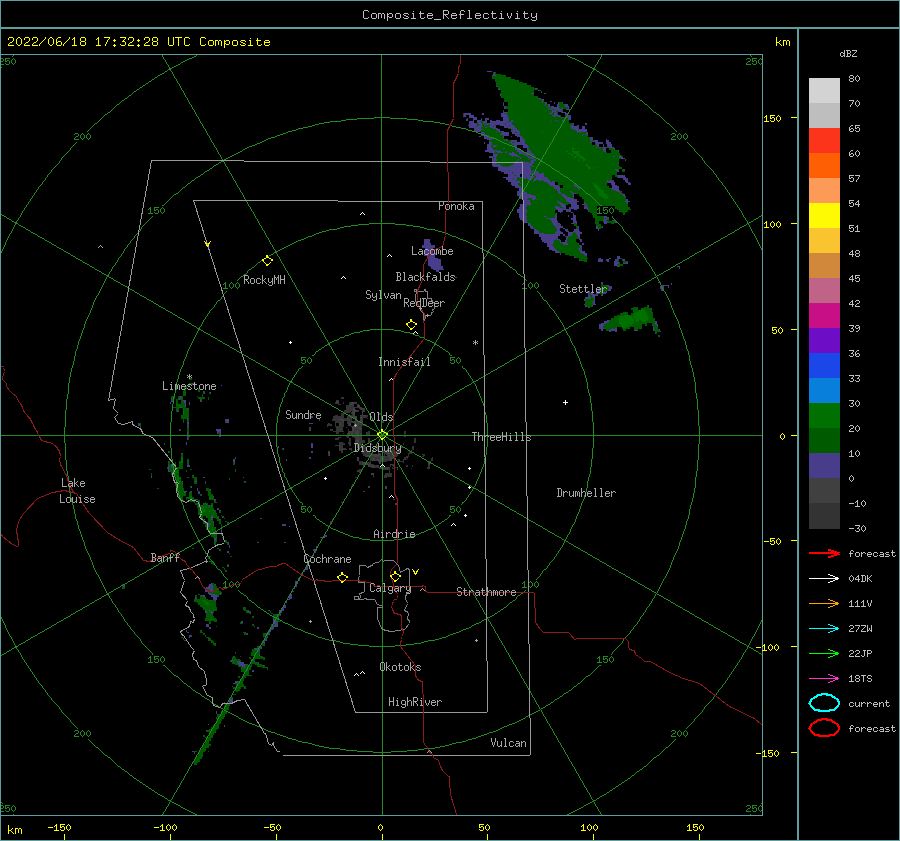This screenshot has height=841, width=900.
Task: Pick the blue swatch between 36 and 33 dBZ
Action: (x=824, y=365)
